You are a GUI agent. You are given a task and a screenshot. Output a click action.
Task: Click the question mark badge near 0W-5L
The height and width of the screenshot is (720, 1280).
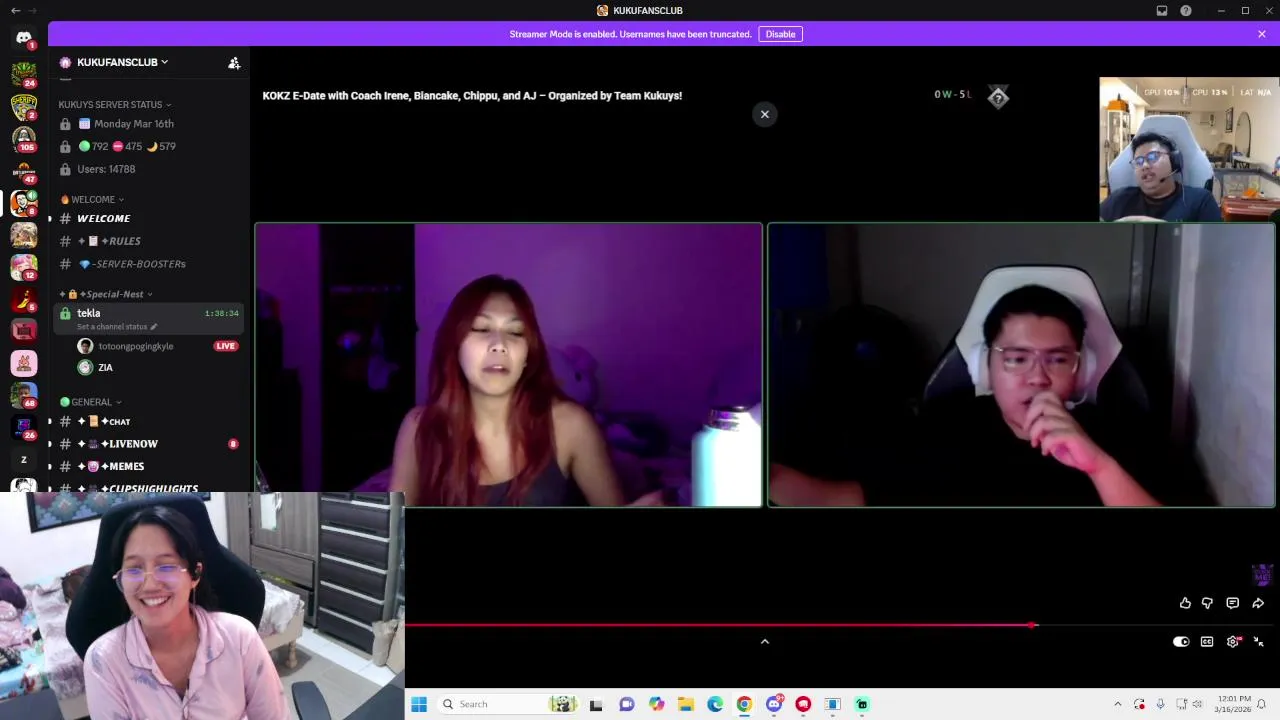click(998, 97)
